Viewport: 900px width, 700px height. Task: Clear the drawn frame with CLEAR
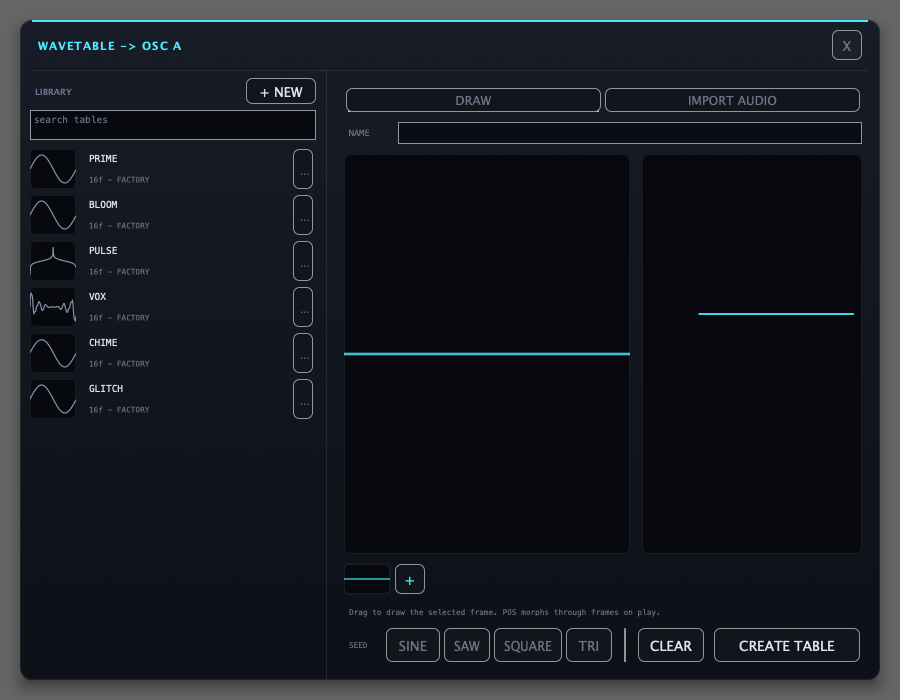670,645
